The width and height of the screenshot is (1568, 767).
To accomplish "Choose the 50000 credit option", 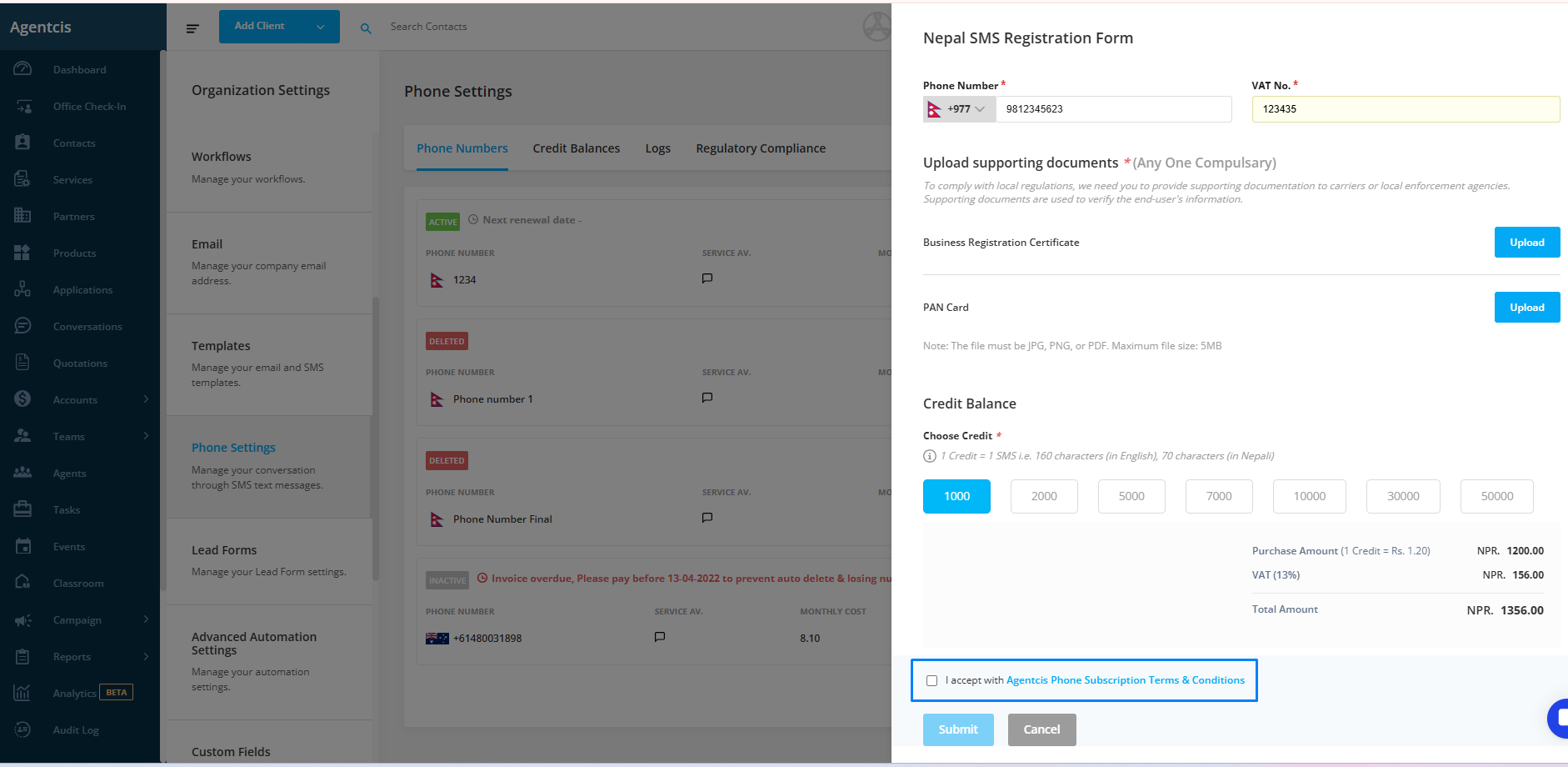I will click(x=1497, y=496).
